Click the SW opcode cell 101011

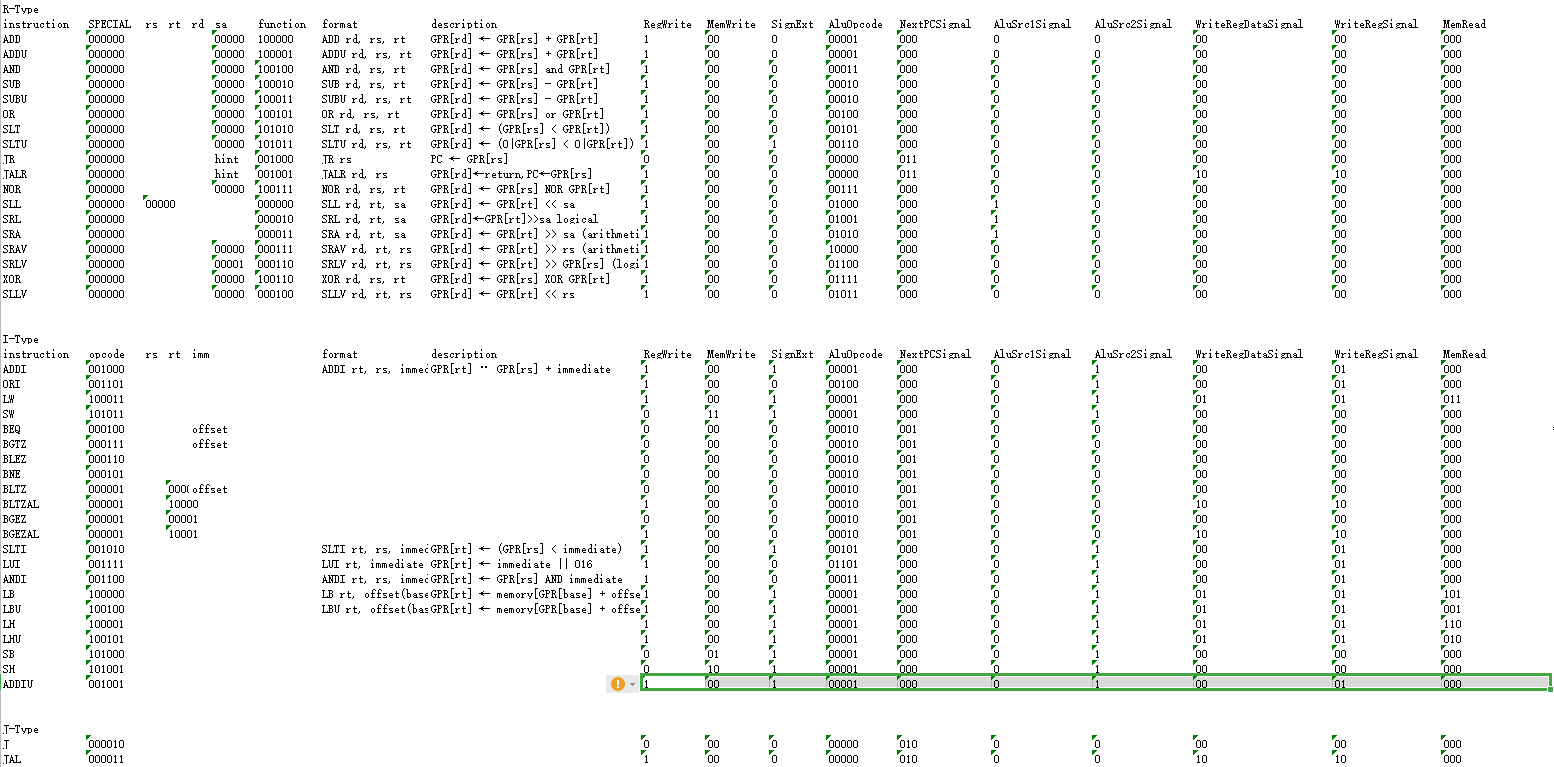(105, 413)
